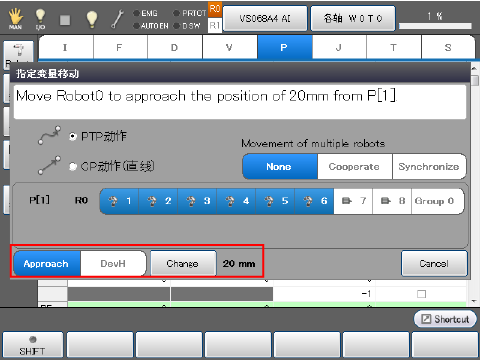The image size is (481, 360).
Task: Click the gray stop square icon
Action: tap(65, 20)
